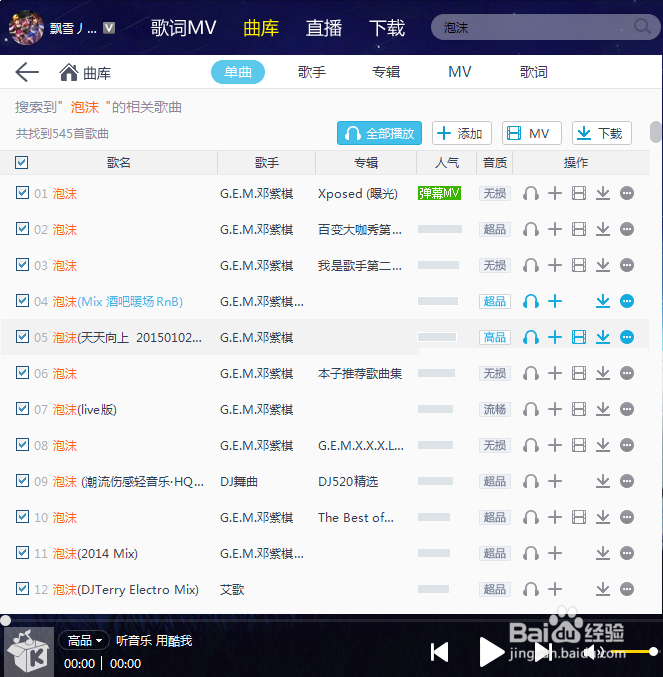Open more options for song 06
The image size is (663, 677).
pyautogui.click(x=627, y=373)
